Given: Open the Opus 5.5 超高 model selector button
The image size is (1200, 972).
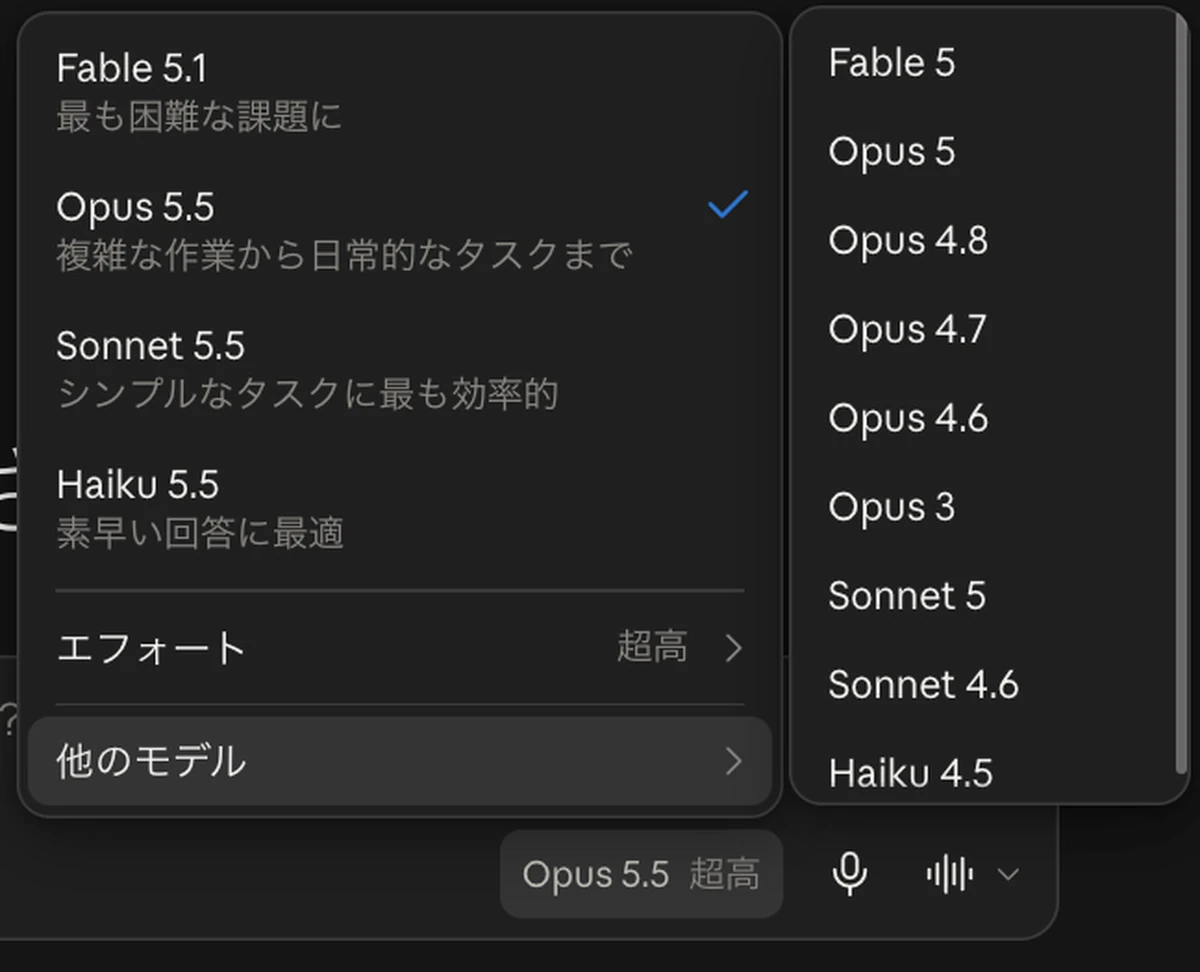Looking at the screenshot, I should [641, 874].
